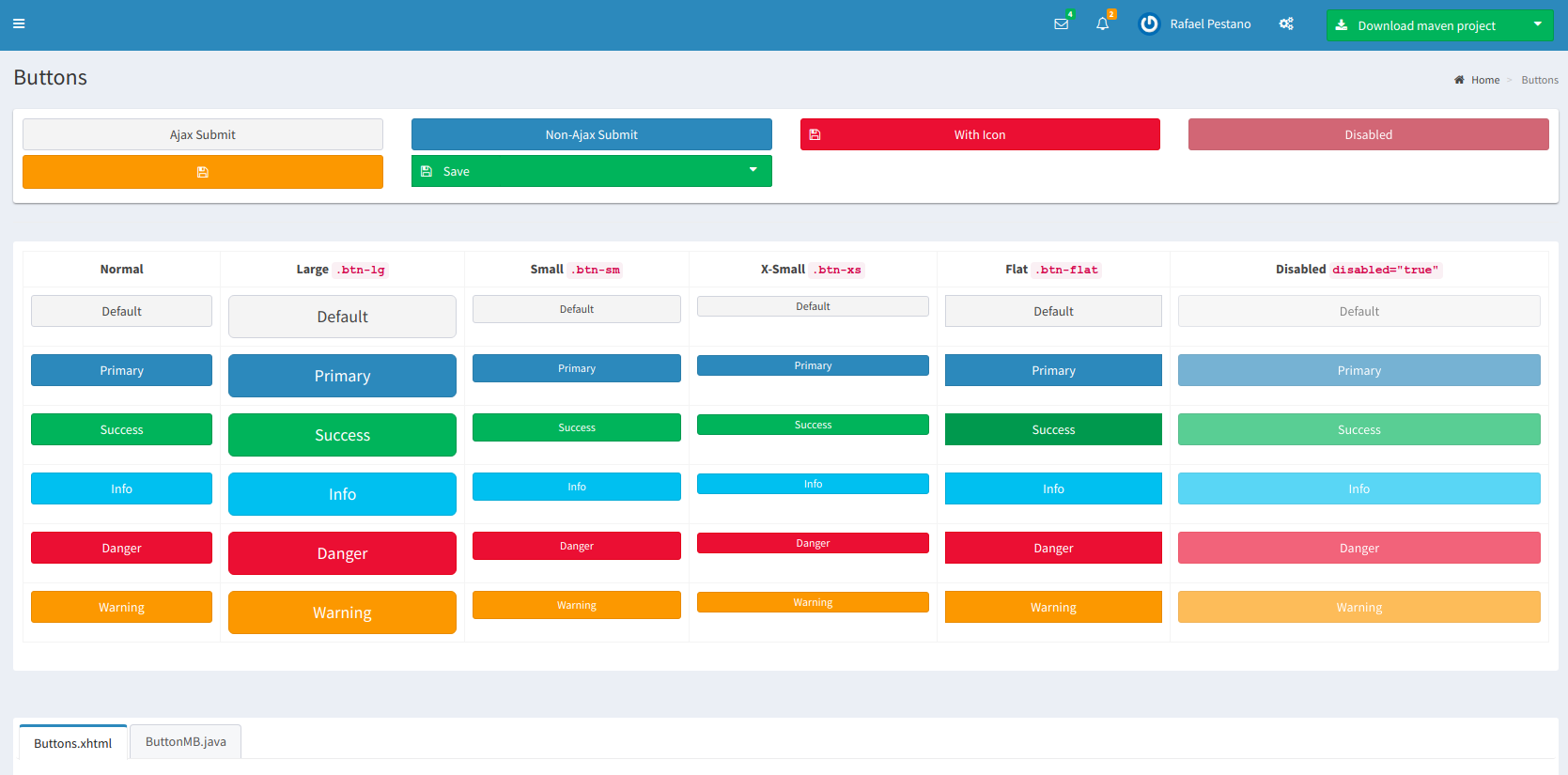The image size is (1568, 775).
Task: Click the X-Small Info button
Action: pos(814,484)
